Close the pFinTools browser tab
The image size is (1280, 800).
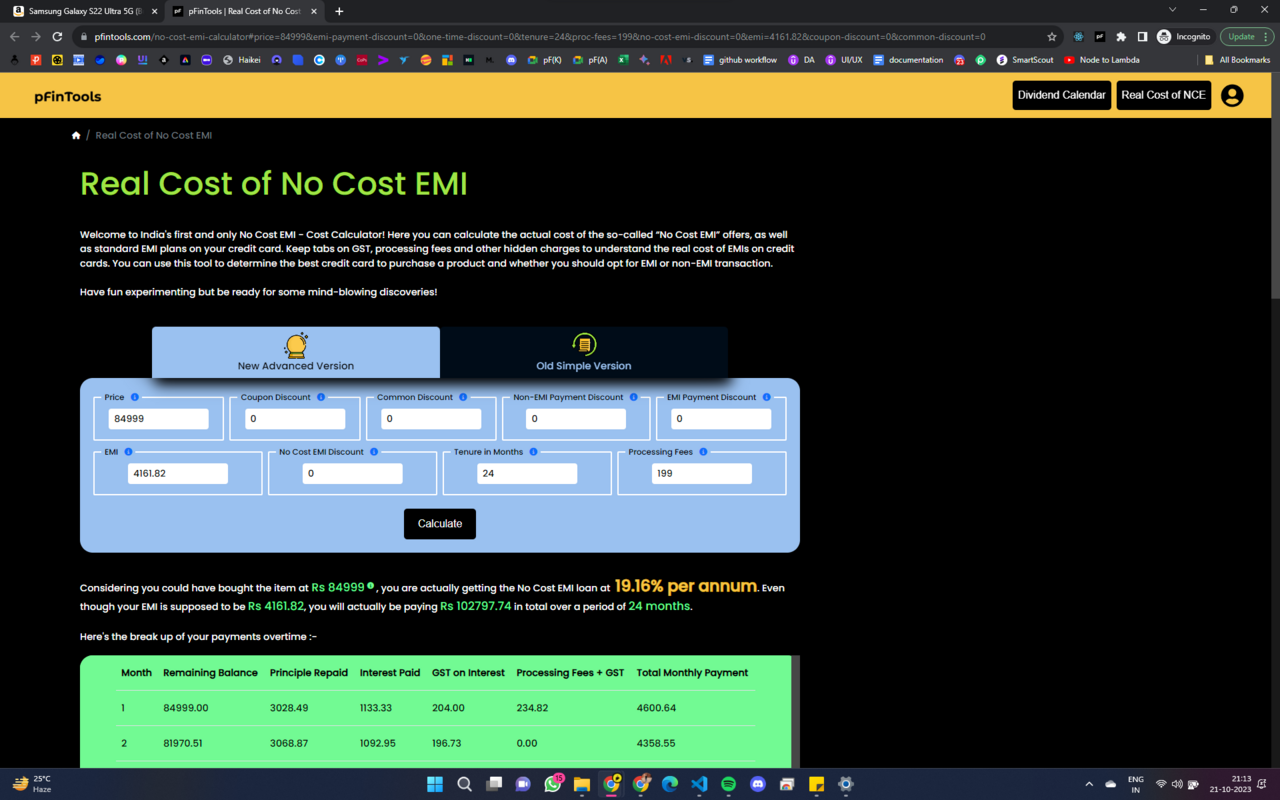coord(312,11)
